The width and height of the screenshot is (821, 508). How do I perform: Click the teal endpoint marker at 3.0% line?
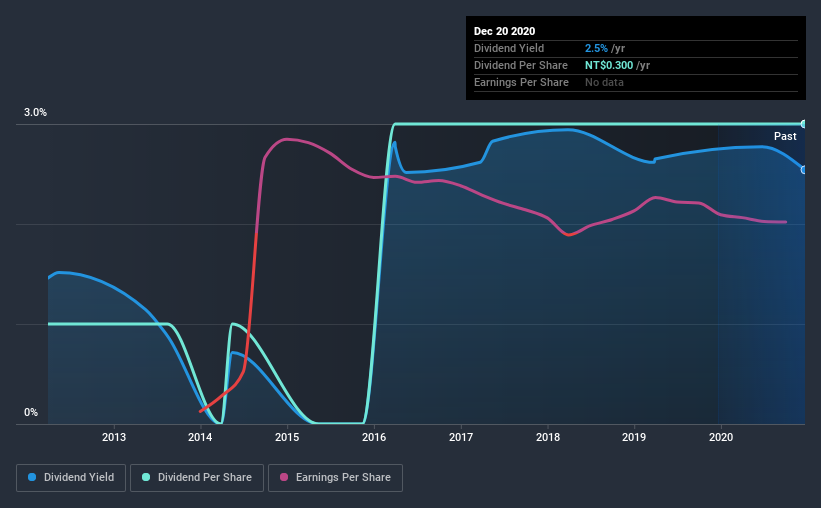point(803,124)
